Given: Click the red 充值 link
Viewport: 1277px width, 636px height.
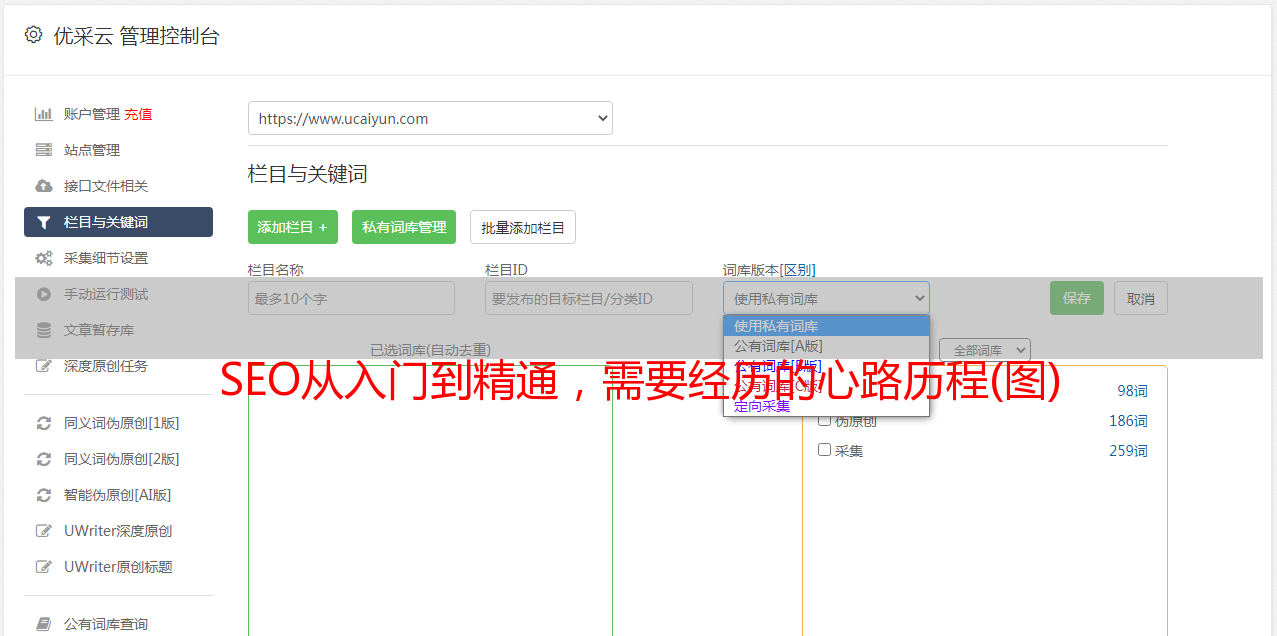Looking at the screenshot, I should [138, 114].
